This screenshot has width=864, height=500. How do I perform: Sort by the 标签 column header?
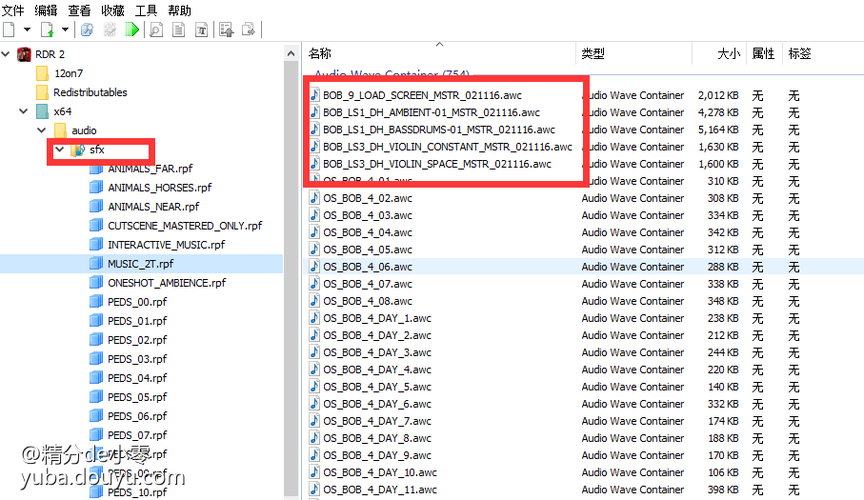(800, 53)
